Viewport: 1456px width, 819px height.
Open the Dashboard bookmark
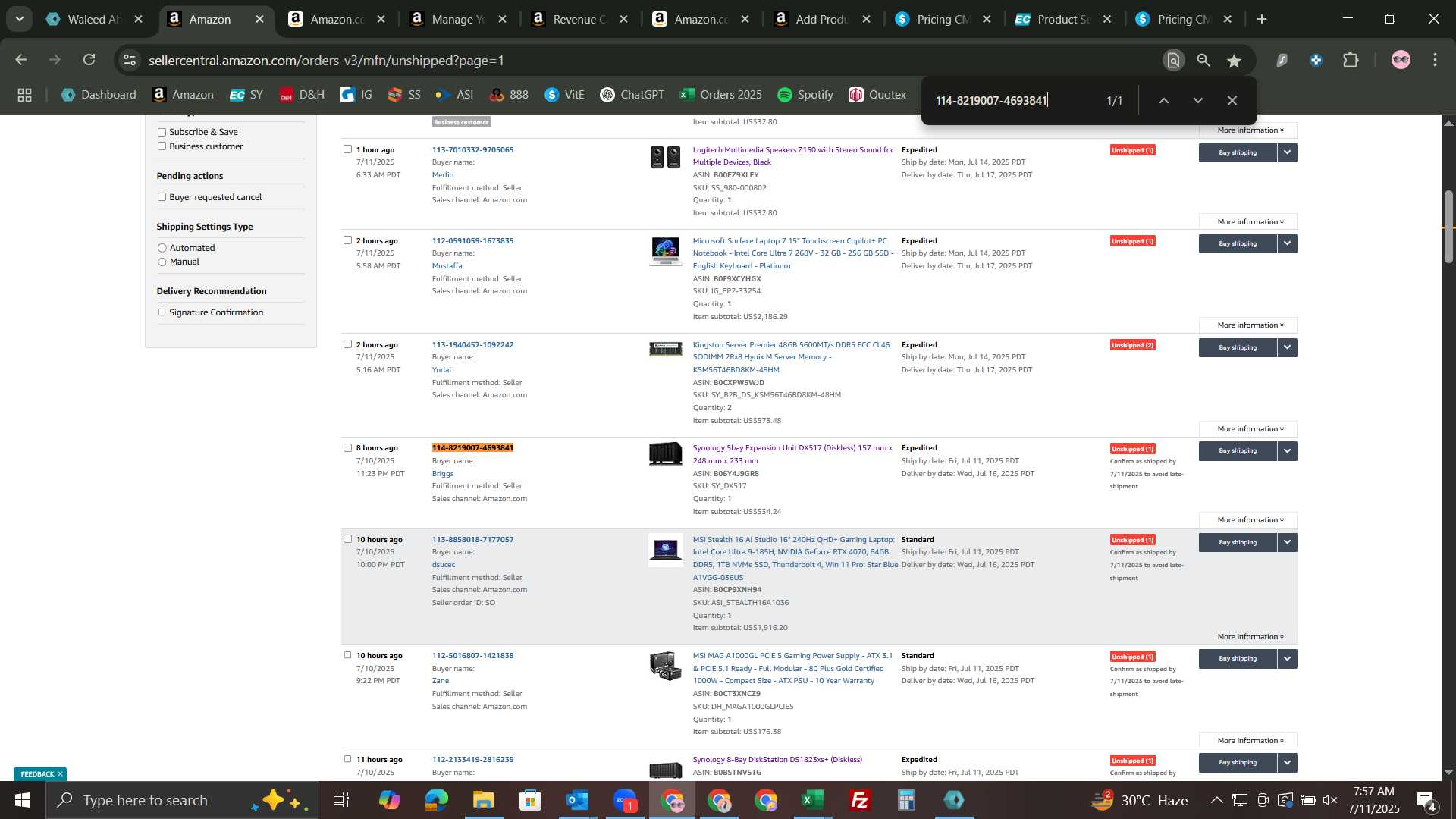pos(99,95)
